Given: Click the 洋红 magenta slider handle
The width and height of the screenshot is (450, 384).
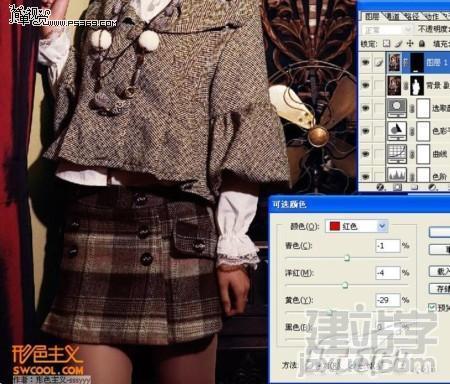Looking at the screenshot, I should point(345,285).
